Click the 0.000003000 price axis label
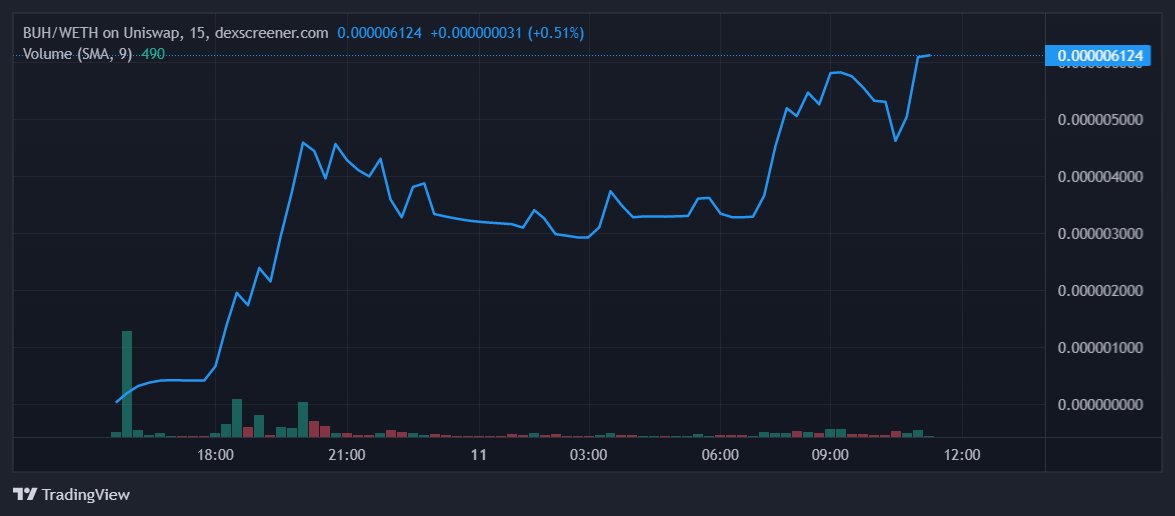Viewport: 1175px width, 516px height. pos(1100,234)
